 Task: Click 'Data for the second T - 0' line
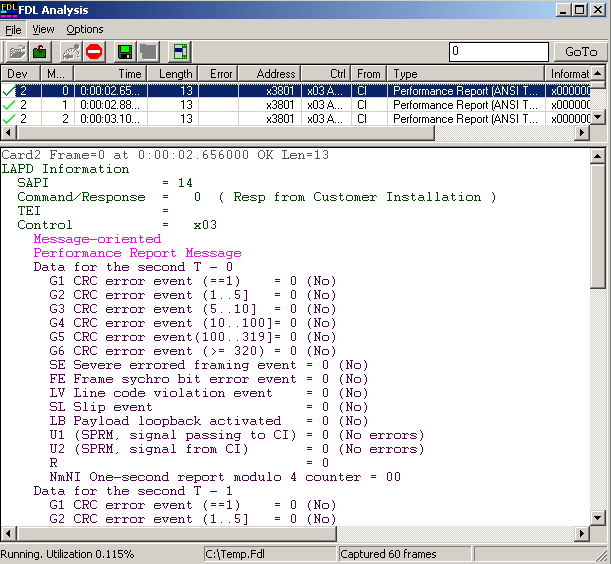(x=133, y=267)
